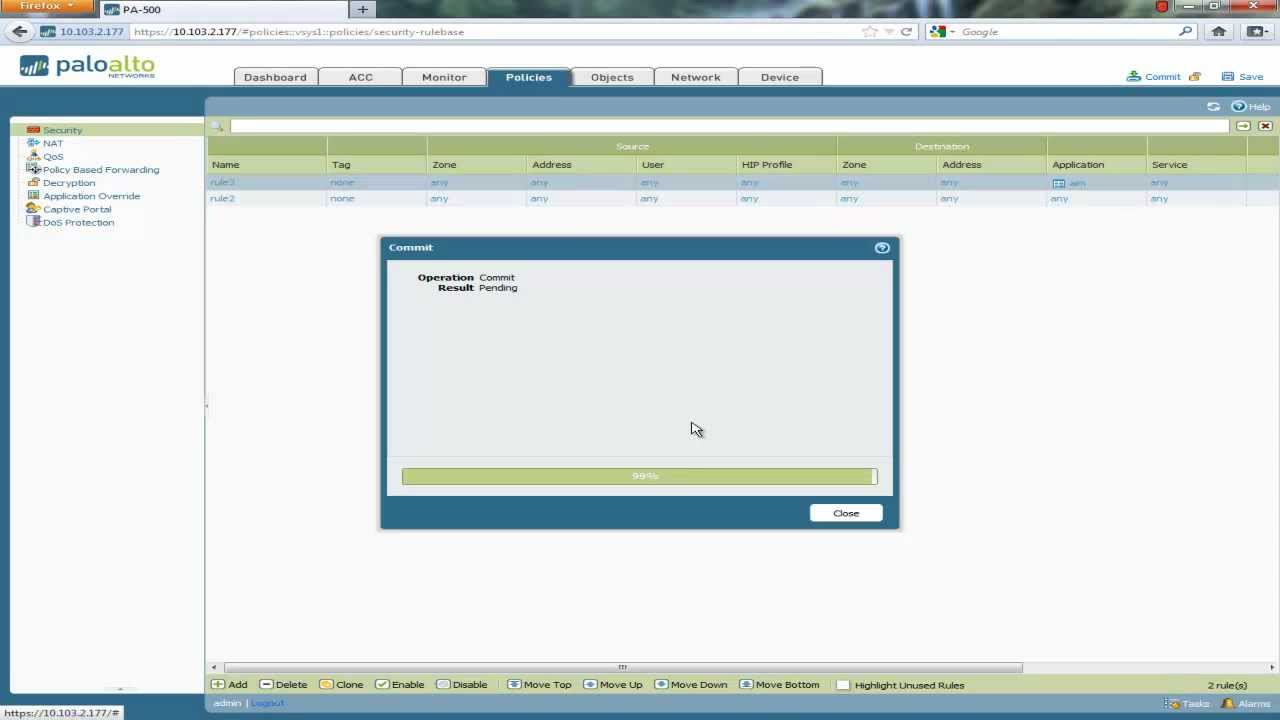Image resolution: width=1280 pixels, height=720 pixels.
Task: Go to Firefox home page icon
Action: tap(1218, 31)
